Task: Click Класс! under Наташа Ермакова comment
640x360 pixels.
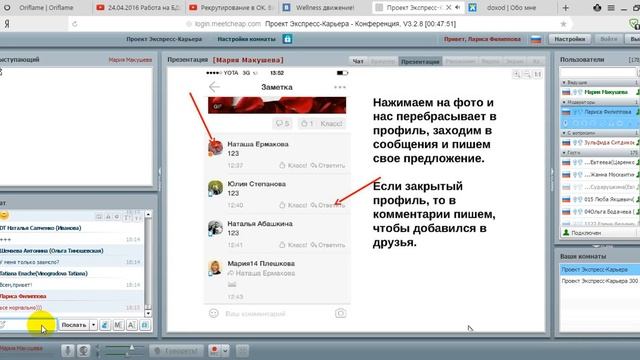Action: pyautogui.click(x=293, y=165)
